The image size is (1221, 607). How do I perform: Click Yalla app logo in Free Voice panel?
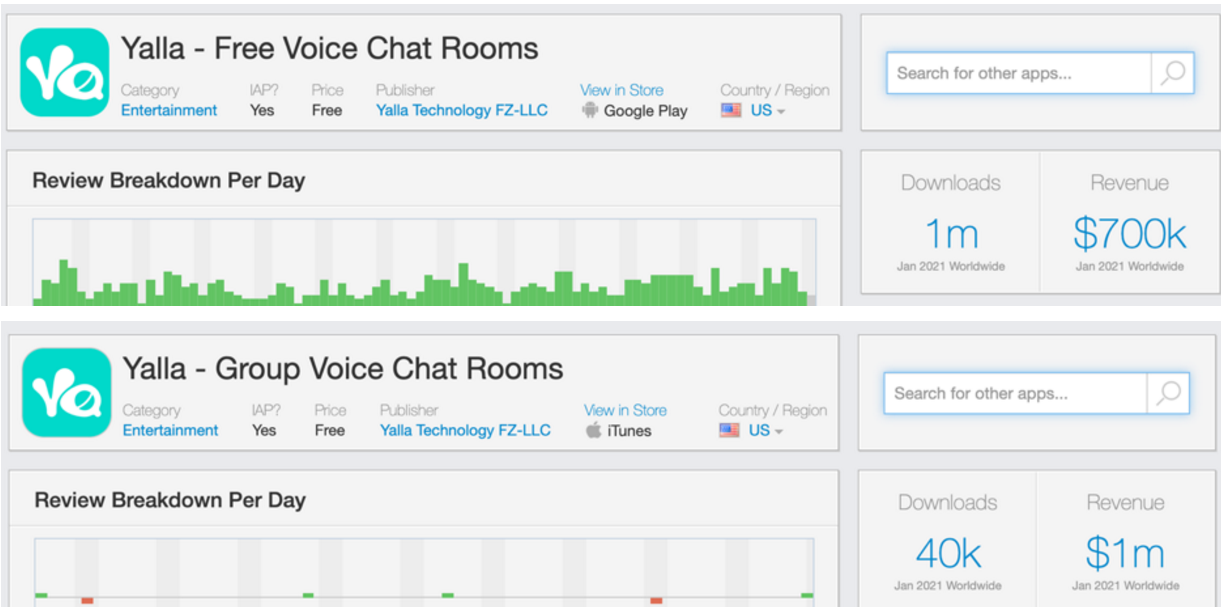[65, 72]
